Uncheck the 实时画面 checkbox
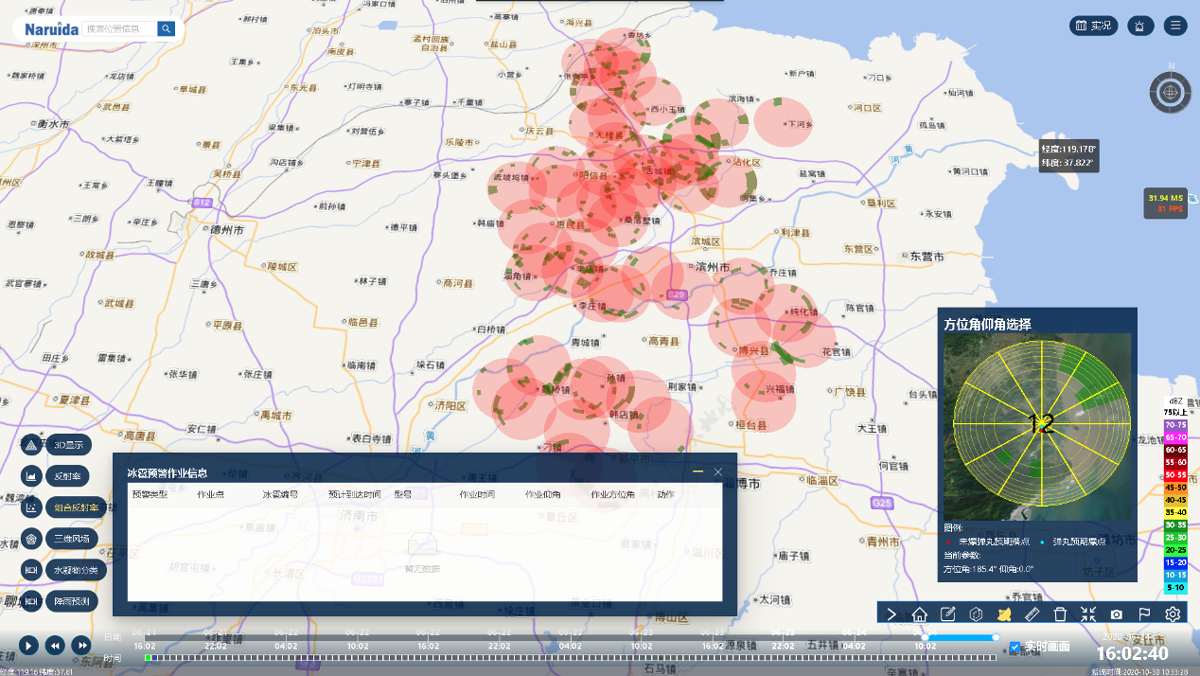The image size is (1200, 676). click(1015, 647)
